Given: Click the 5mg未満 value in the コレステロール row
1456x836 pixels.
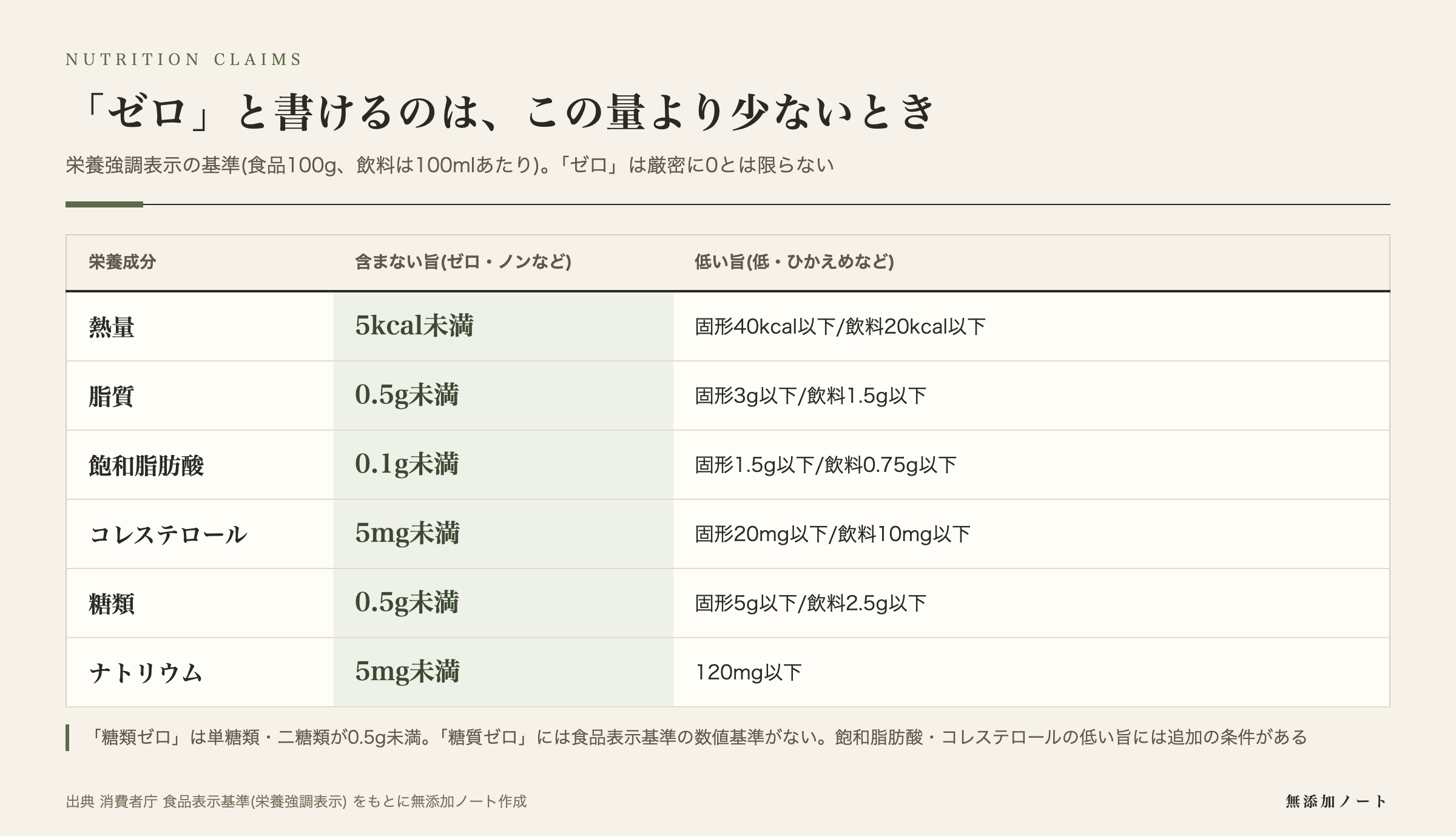Looking at the screenshot, I should tap(408, 533).
